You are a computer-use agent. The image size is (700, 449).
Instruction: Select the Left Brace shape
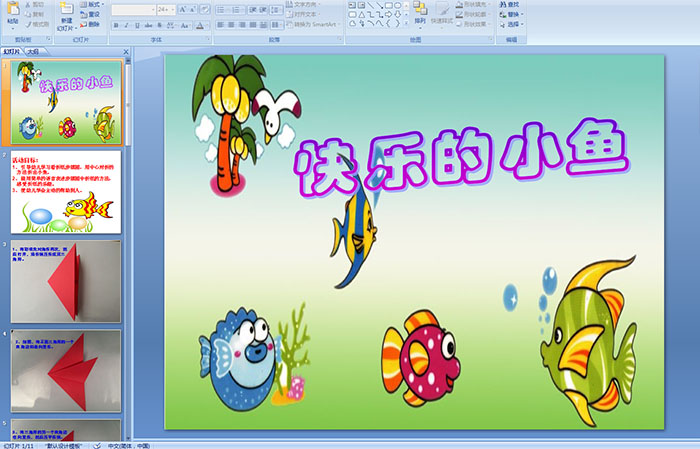[389, 23]
